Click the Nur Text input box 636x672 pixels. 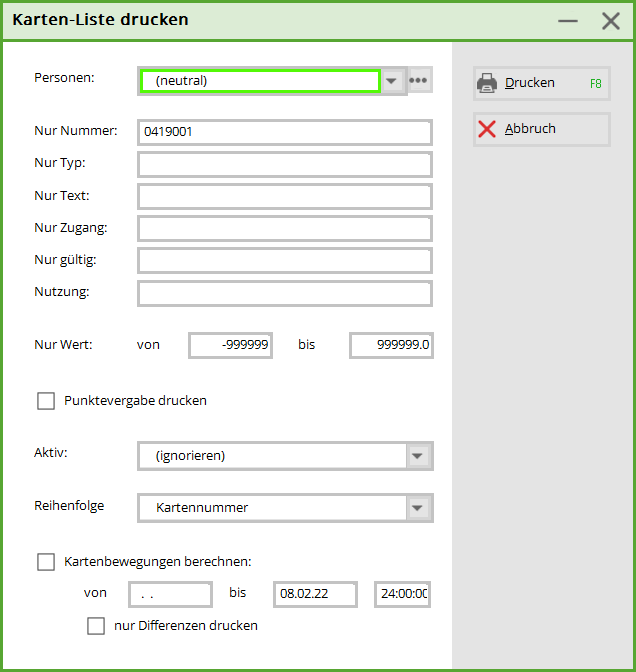(x=285, y=196)
